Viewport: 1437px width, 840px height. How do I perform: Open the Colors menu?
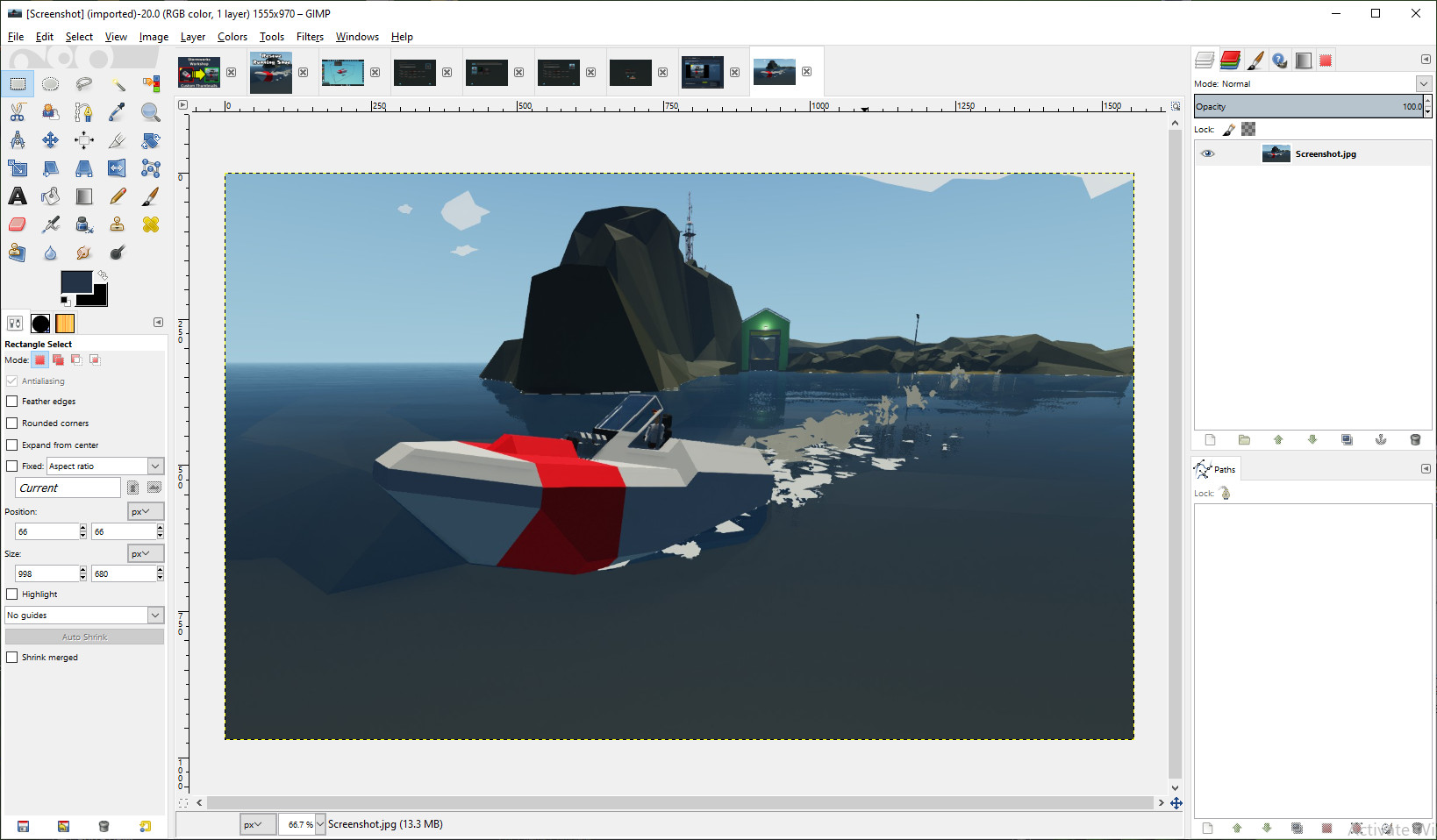(x=232, y=37)
